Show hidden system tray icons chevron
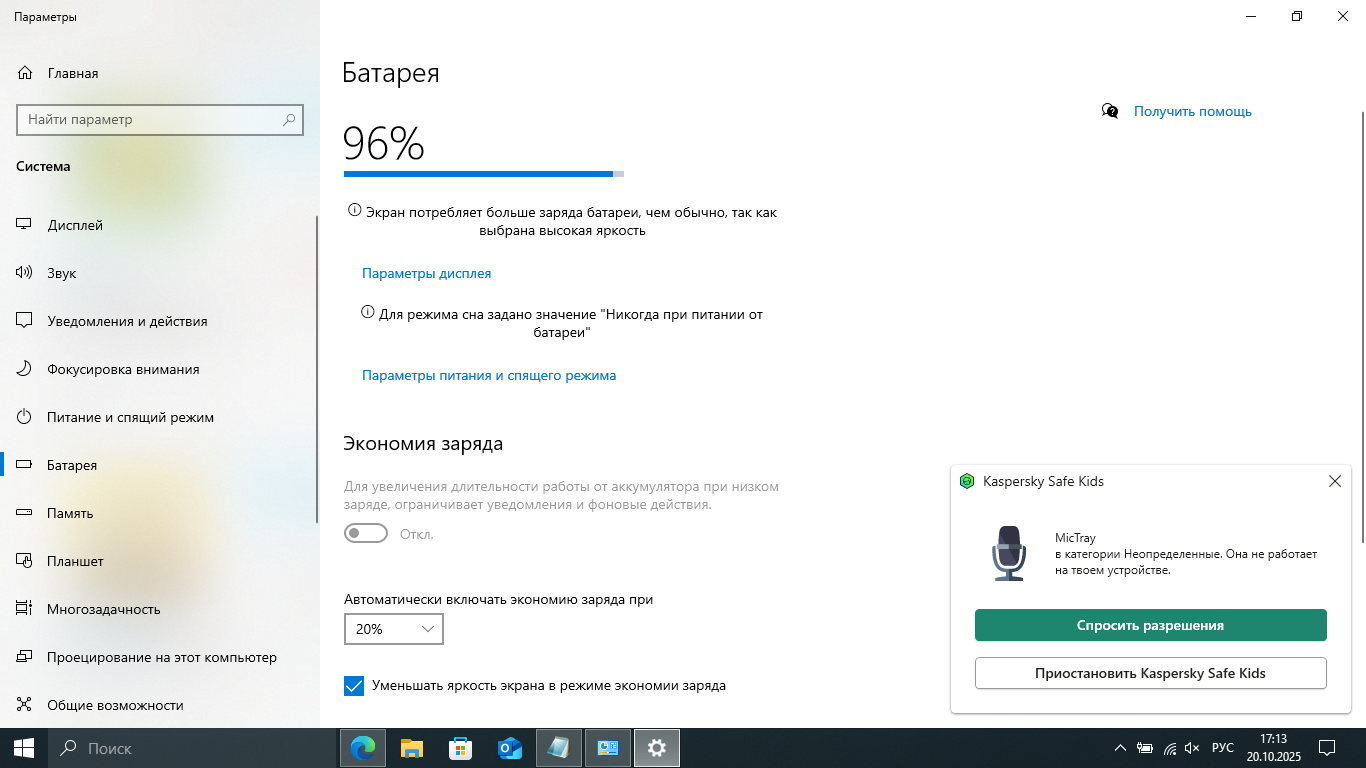Screen dimensions: 1366x768 point(1119,748)
